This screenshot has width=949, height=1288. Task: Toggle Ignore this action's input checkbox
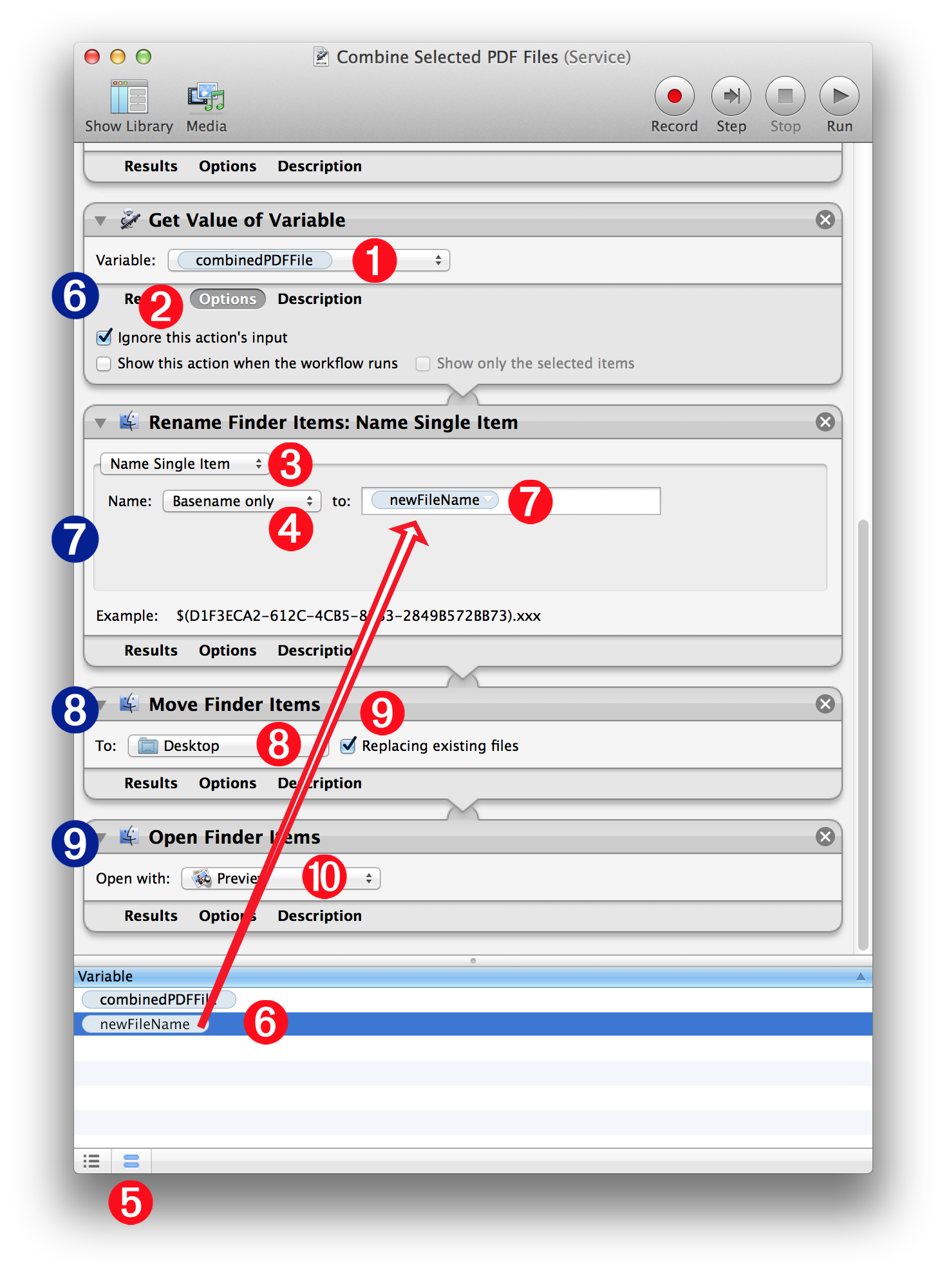point(104,337)
